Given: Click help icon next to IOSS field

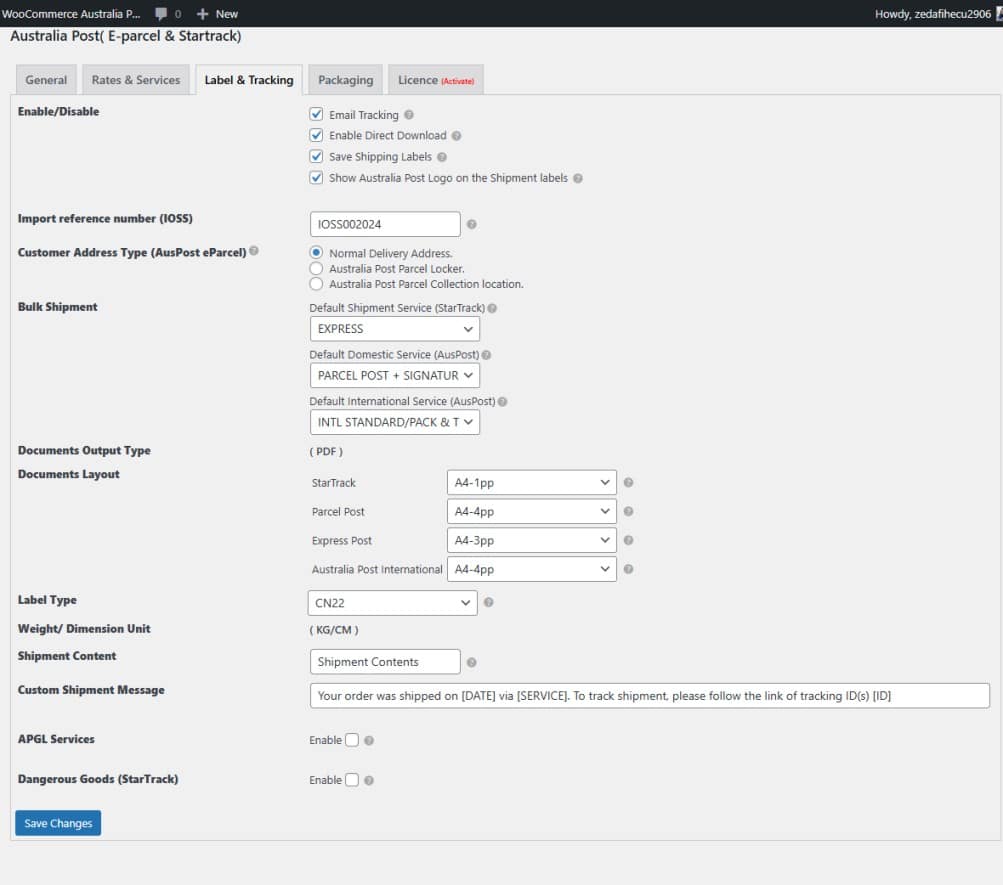Looking at the screenshot, I should [x=471, y=224].
